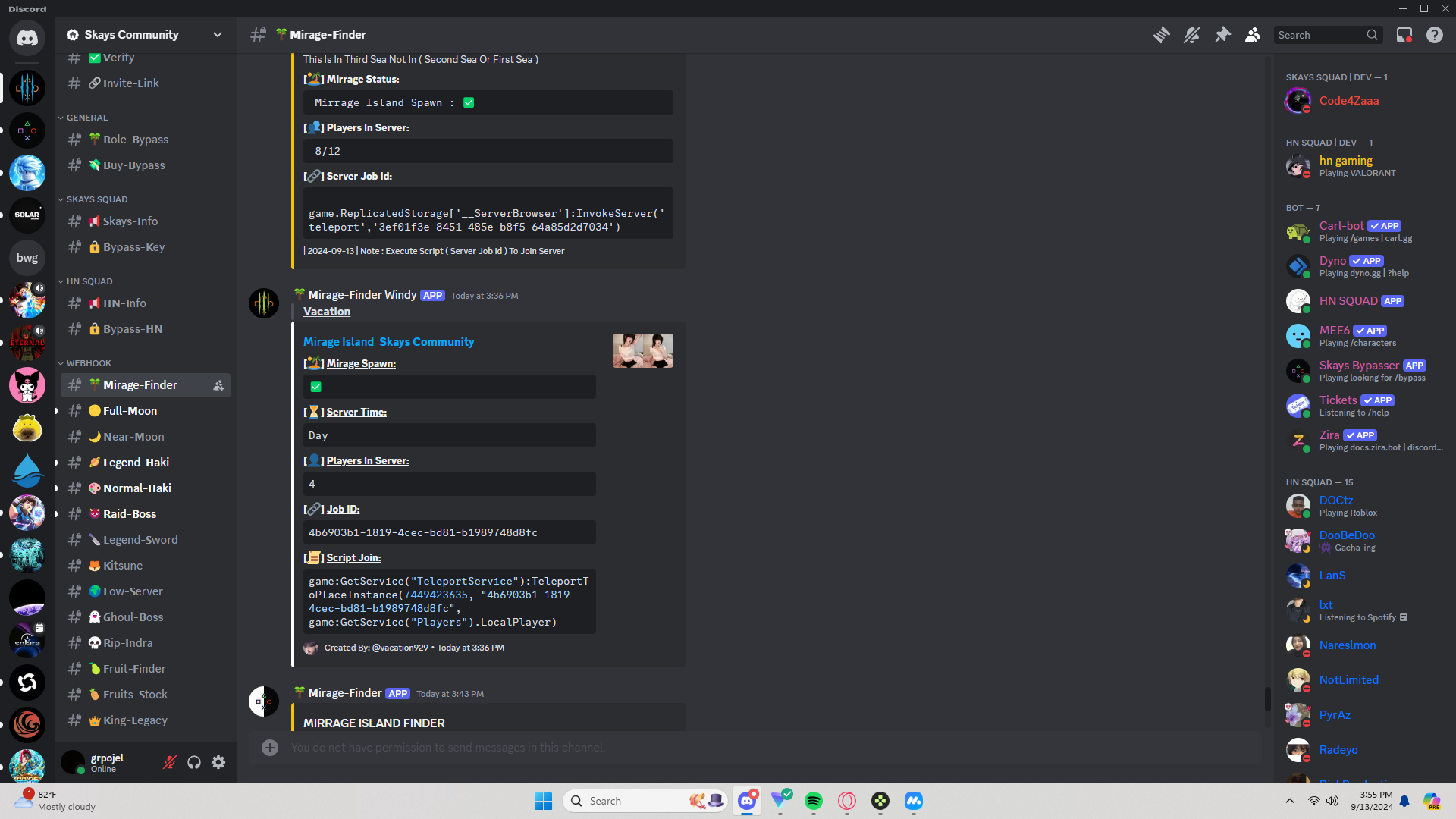Open Dyno bot profile avatar
1456x819 pixels.
click(x=1298, y=266)
